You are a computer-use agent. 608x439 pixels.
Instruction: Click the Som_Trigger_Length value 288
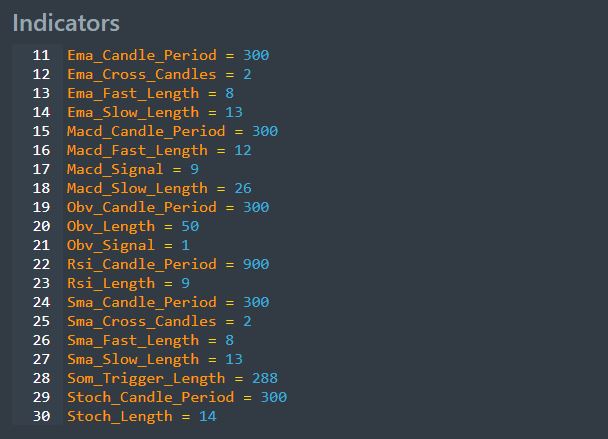coord(265,378)
